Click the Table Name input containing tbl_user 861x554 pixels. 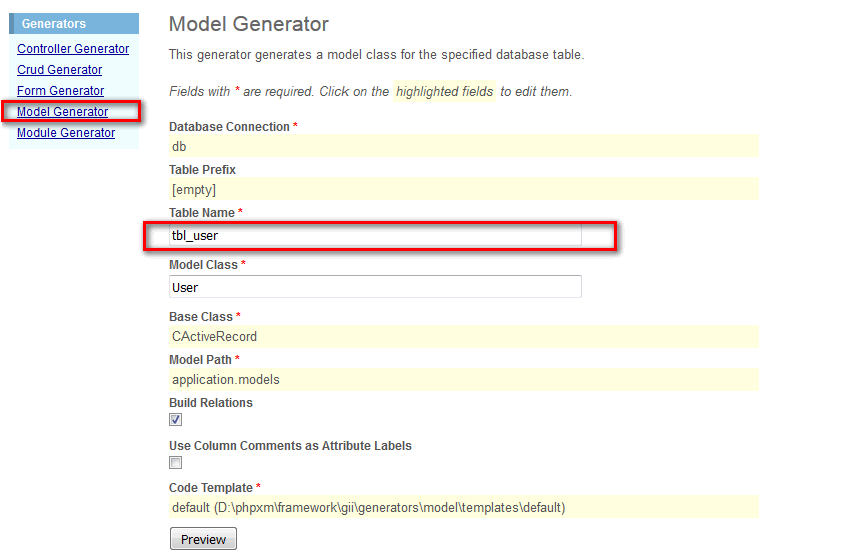[x=376, y=235]
